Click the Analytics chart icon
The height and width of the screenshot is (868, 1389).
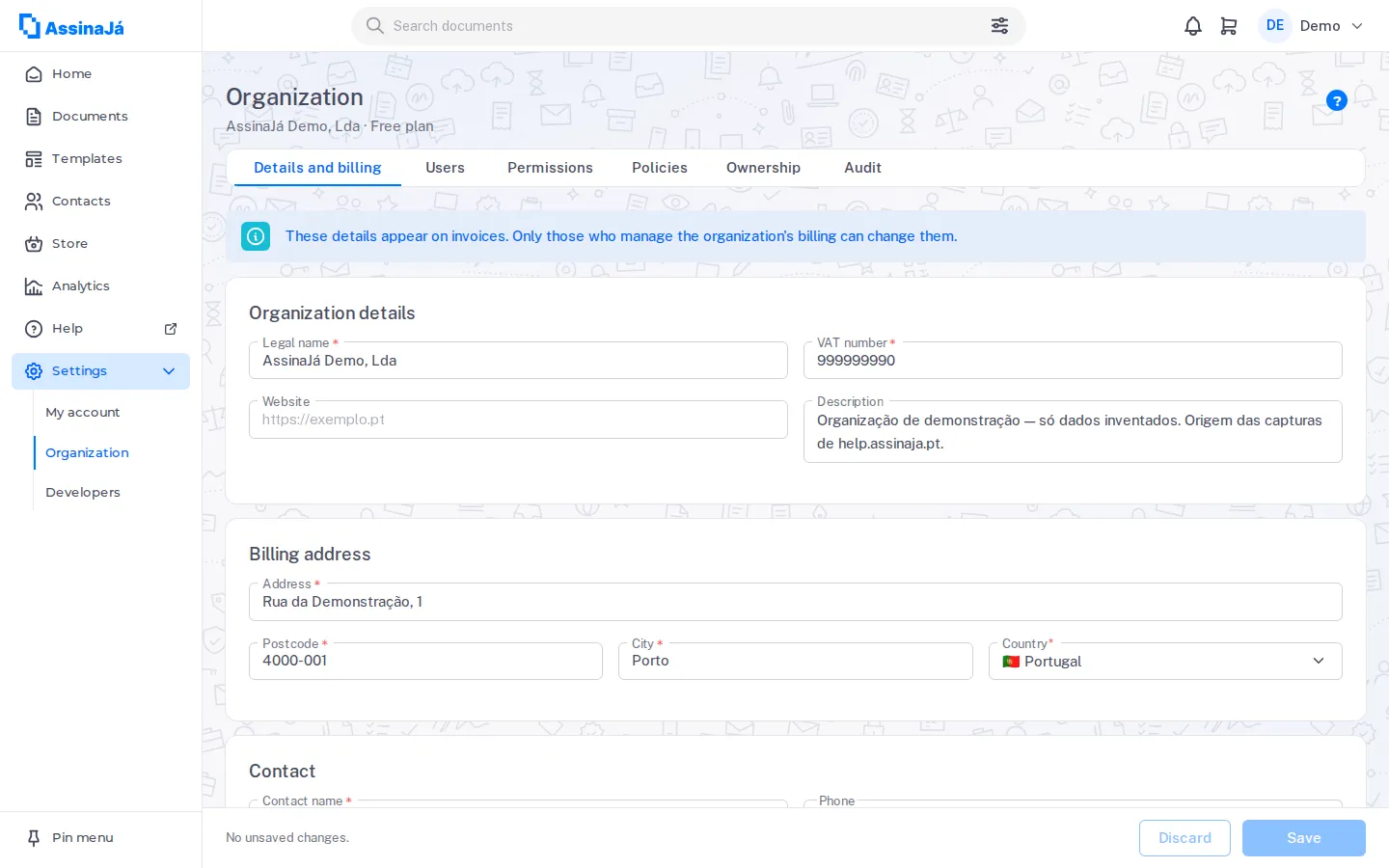34,286
